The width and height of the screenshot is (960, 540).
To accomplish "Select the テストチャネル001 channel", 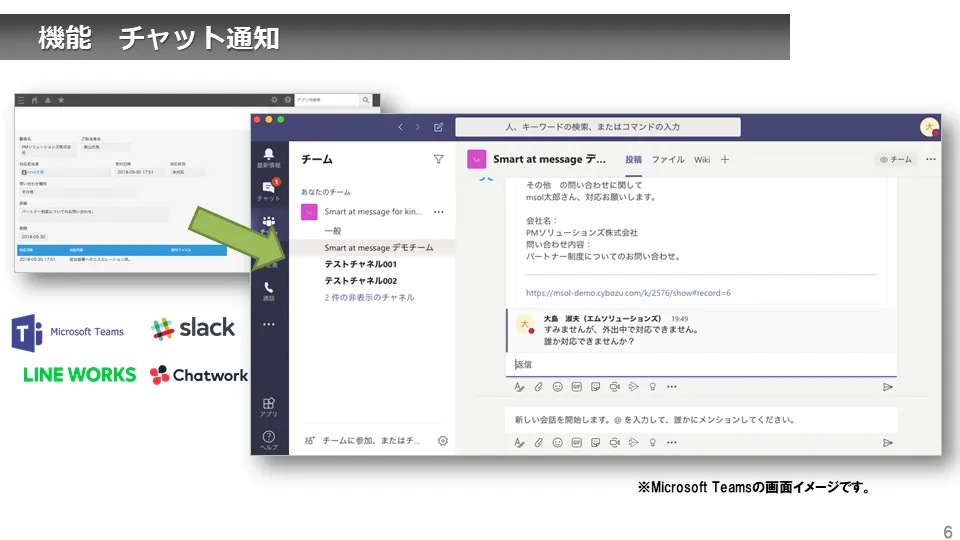I will 360,264.
